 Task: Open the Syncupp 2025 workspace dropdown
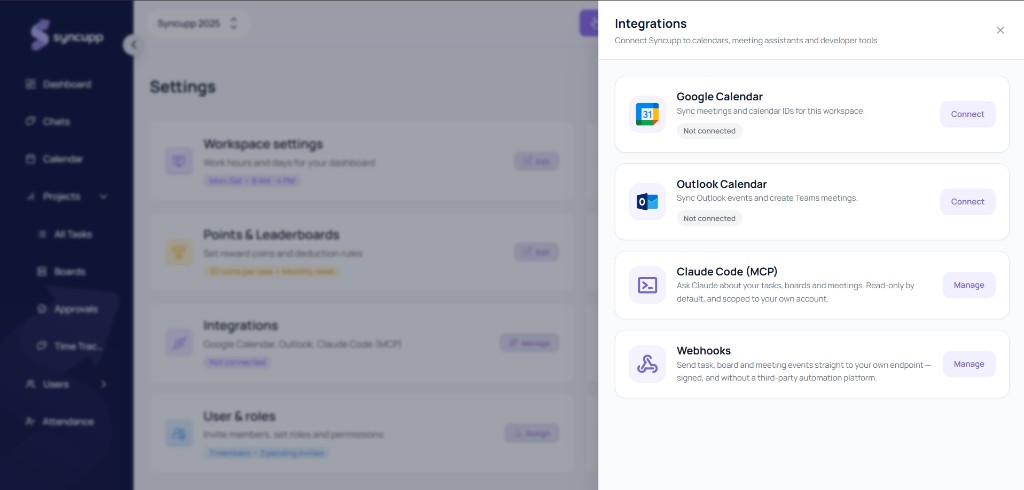197,24
